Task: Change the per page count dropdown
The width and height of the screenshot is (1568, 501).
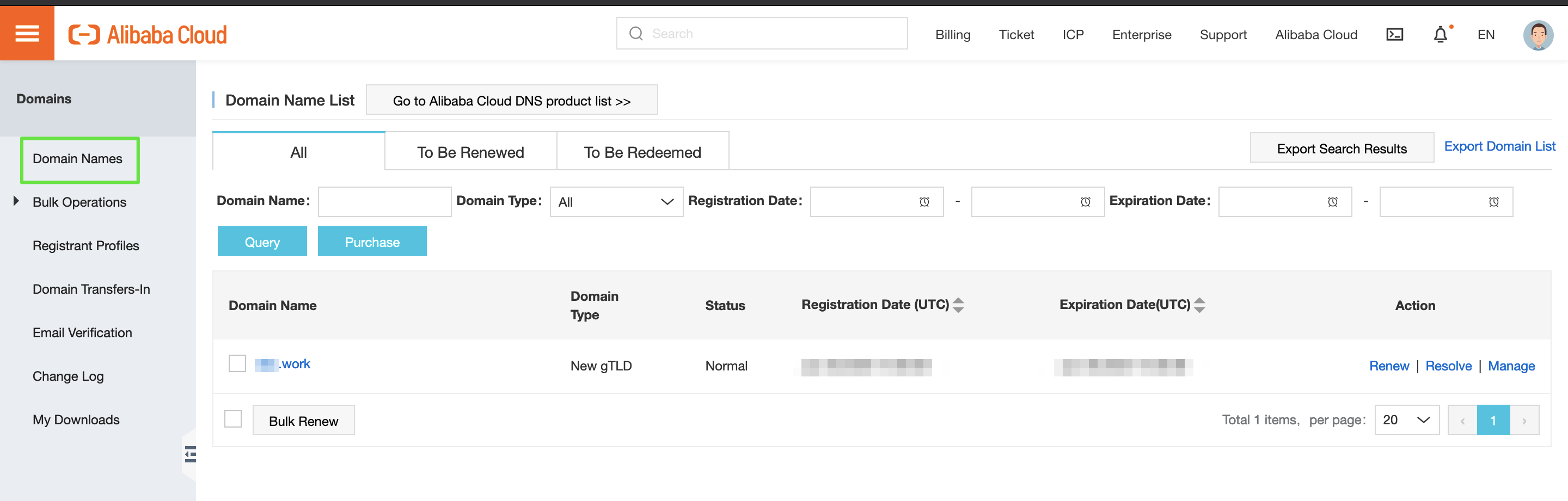Action: coord(1406,420)
